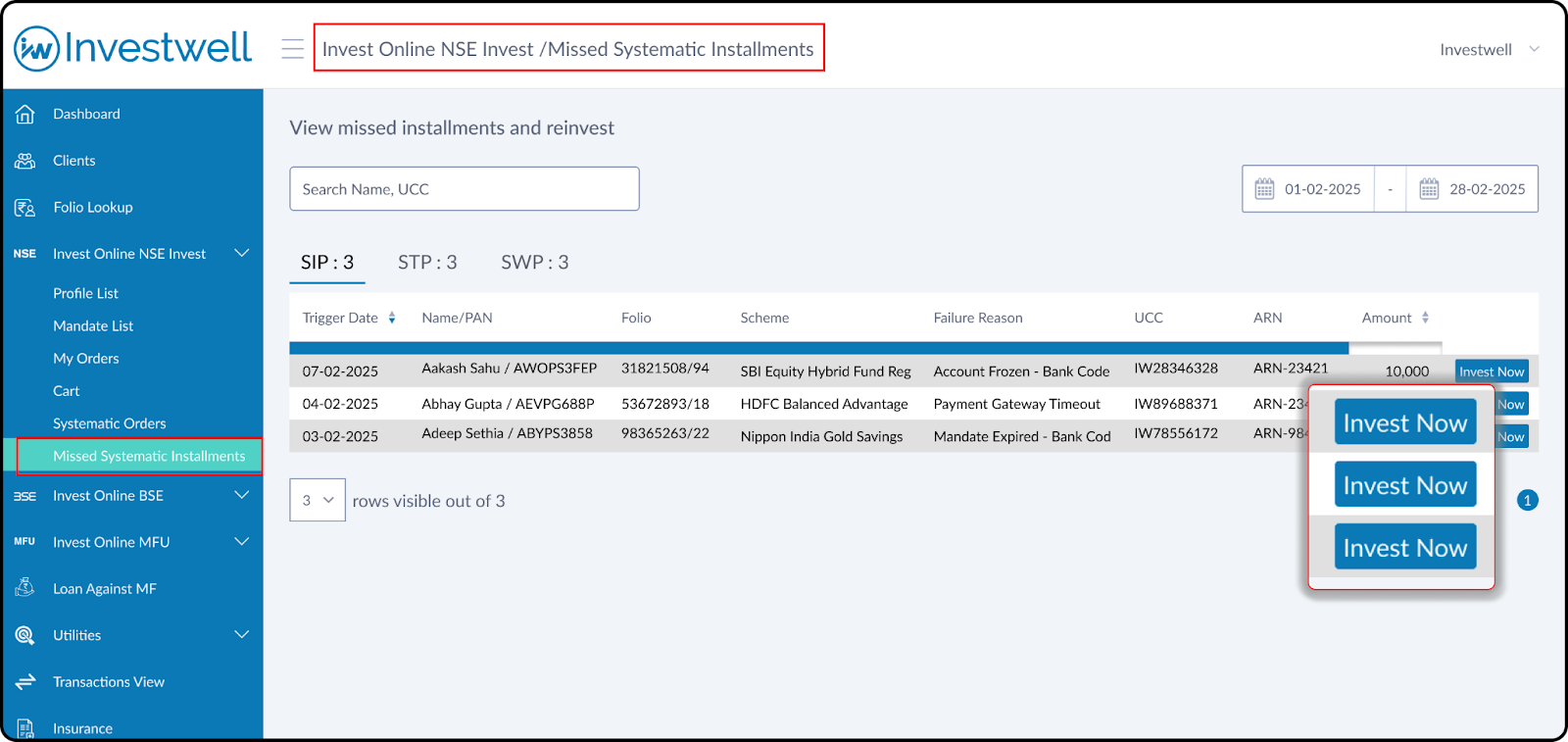Open the start date calendar icon
The image size is (1568, 742).
pos(1264,188)
